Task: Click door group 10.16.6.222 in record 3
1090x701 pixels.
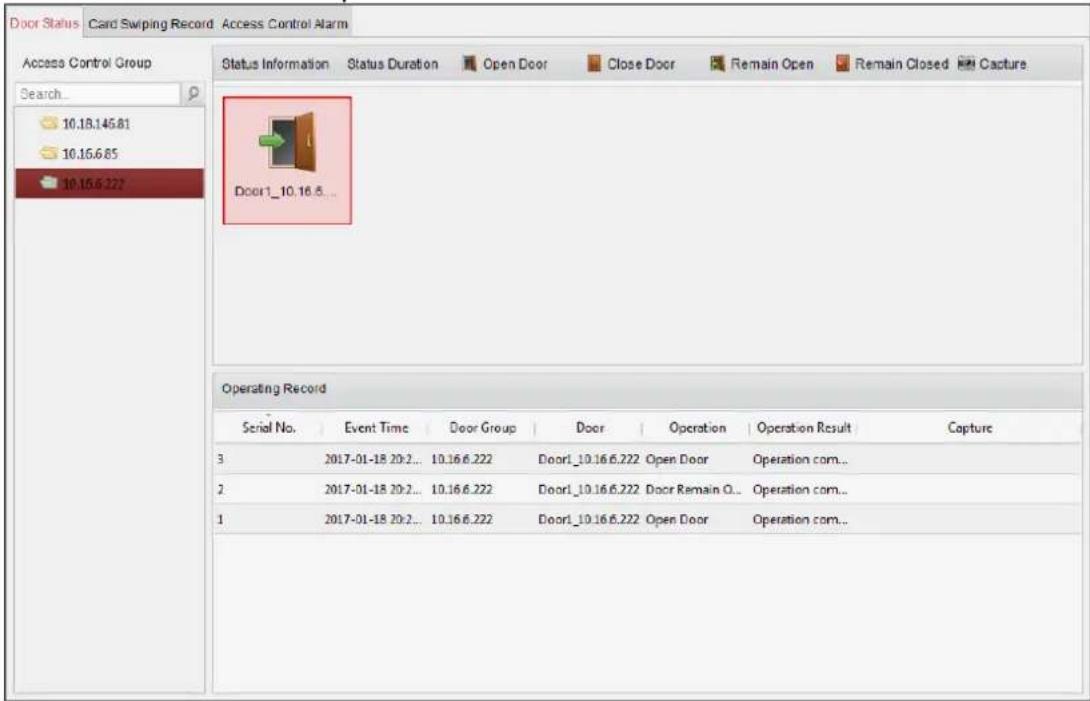Action: pos(462,460)
